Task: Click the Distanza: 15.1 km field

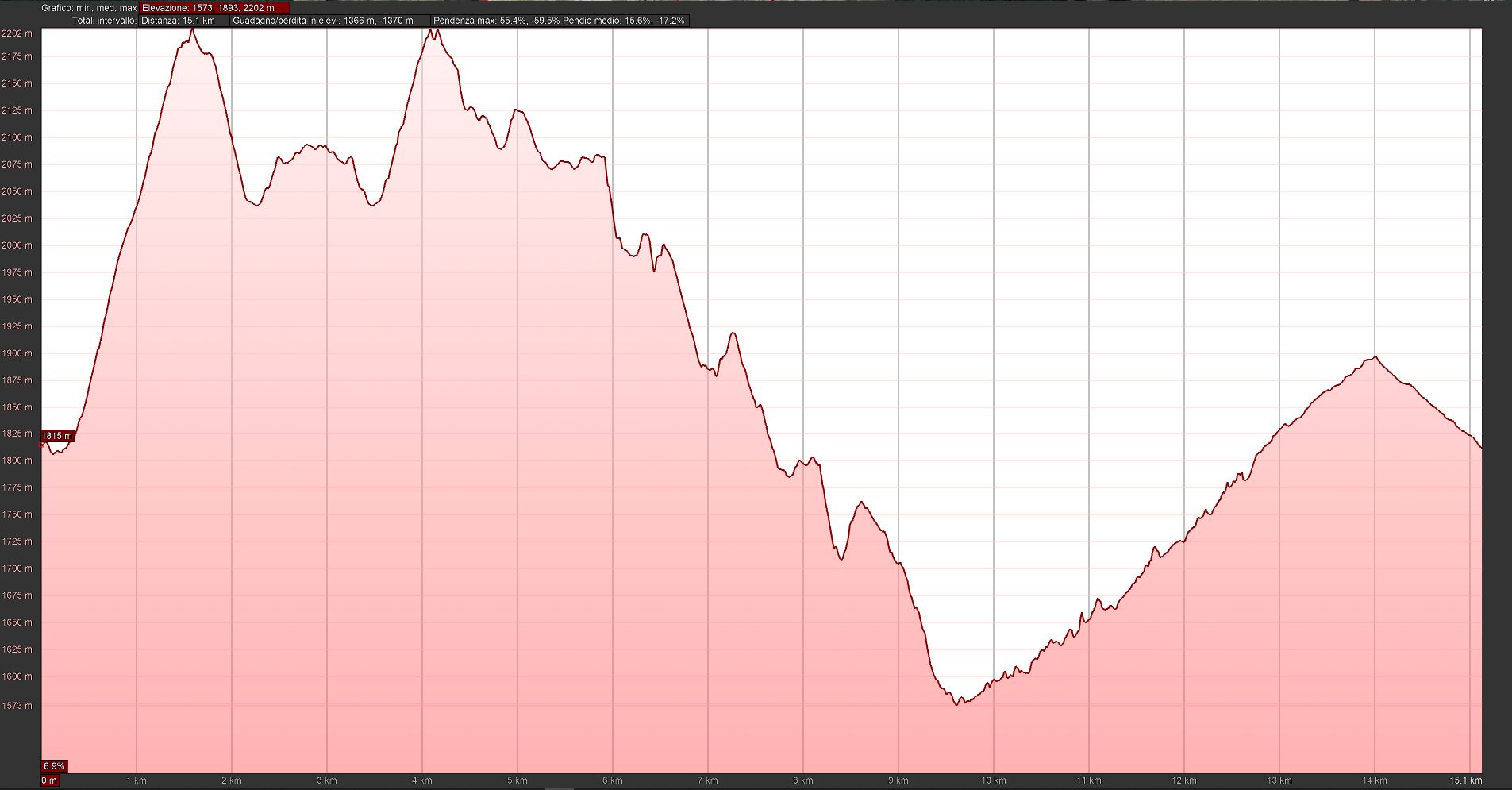Action: coord(183,21)
